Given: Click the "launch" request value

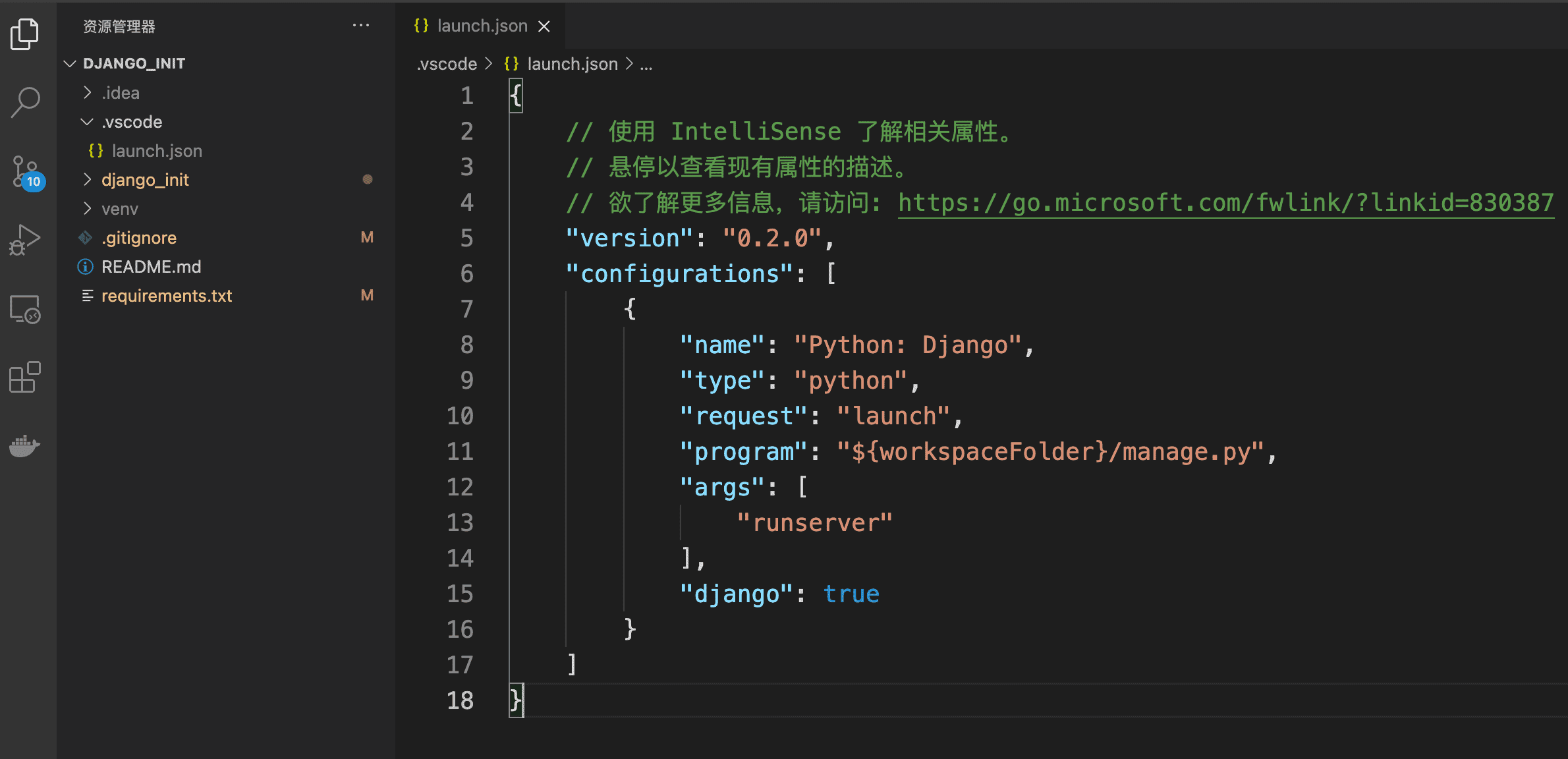Looking at the screenshot, I should click(893, 416).
